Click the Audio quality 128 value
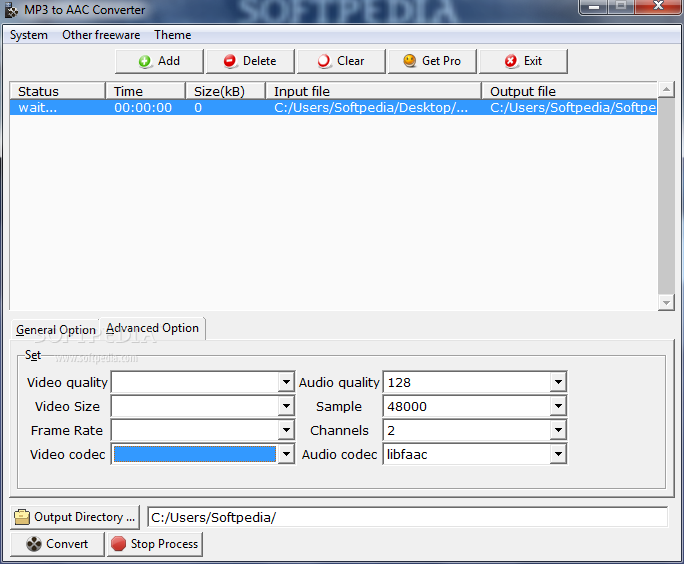This screenshot has height=564, width=684. pos(399,383)
